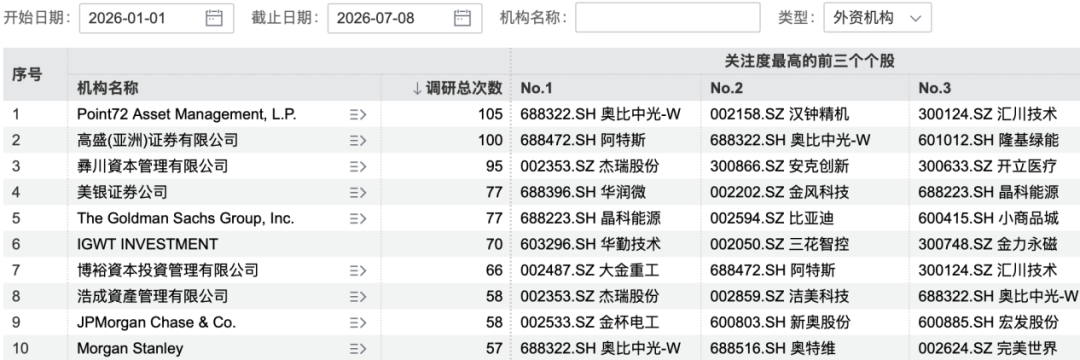Select 浩成資產管理有限公司 institution name
The height and width of the screenshot is (360, 1080).
coord(152,296)
